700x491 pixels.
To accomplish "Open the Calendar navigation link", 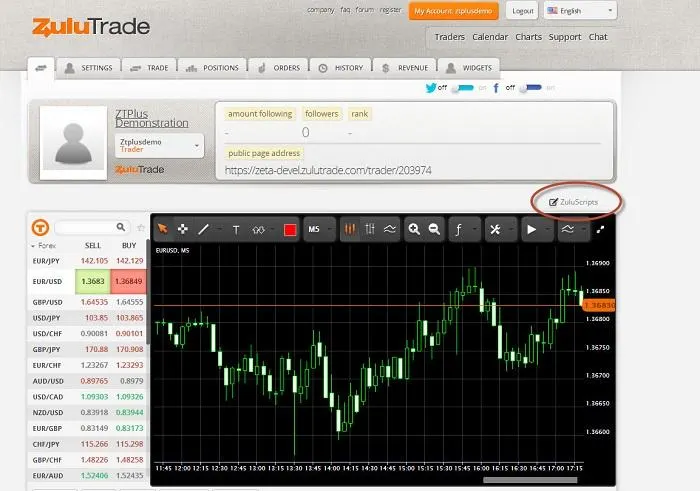I will (x=490, y=37).
